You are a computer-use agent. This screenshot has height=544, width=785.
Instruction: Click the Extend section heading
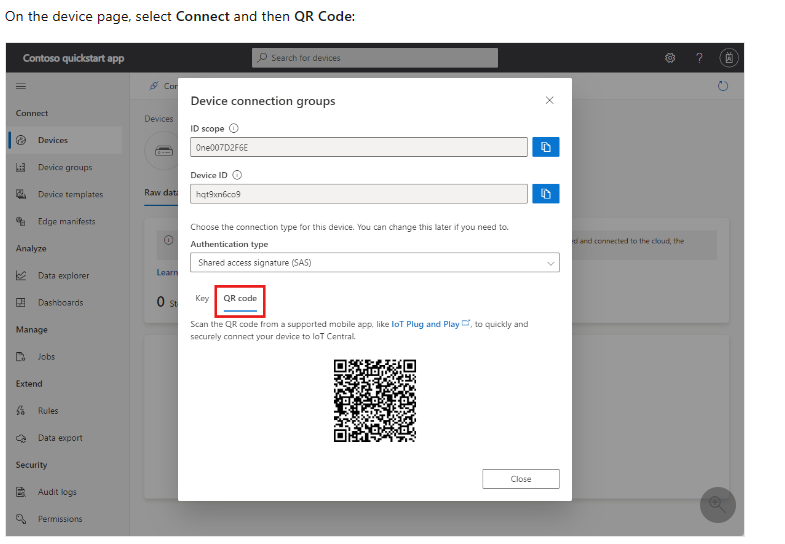click(29, 383)
